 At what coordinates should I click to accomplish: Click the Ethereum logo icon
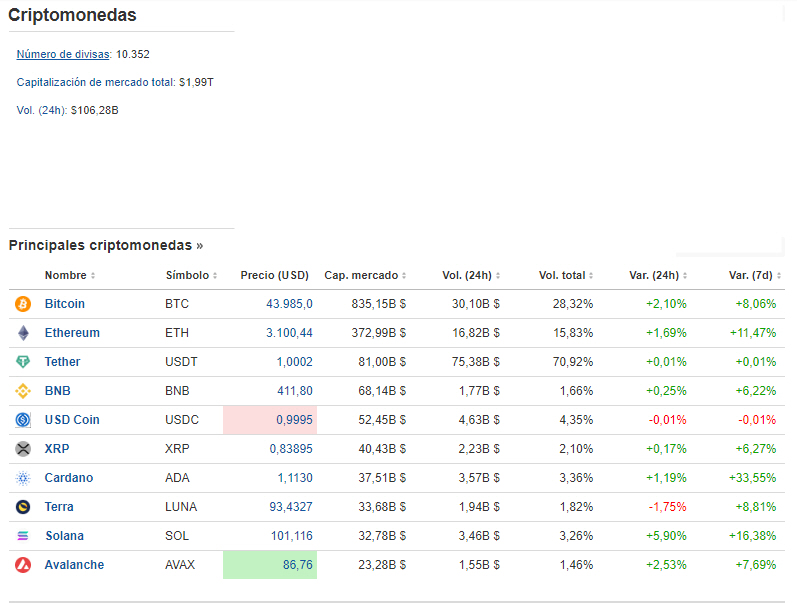pos(23,333)
